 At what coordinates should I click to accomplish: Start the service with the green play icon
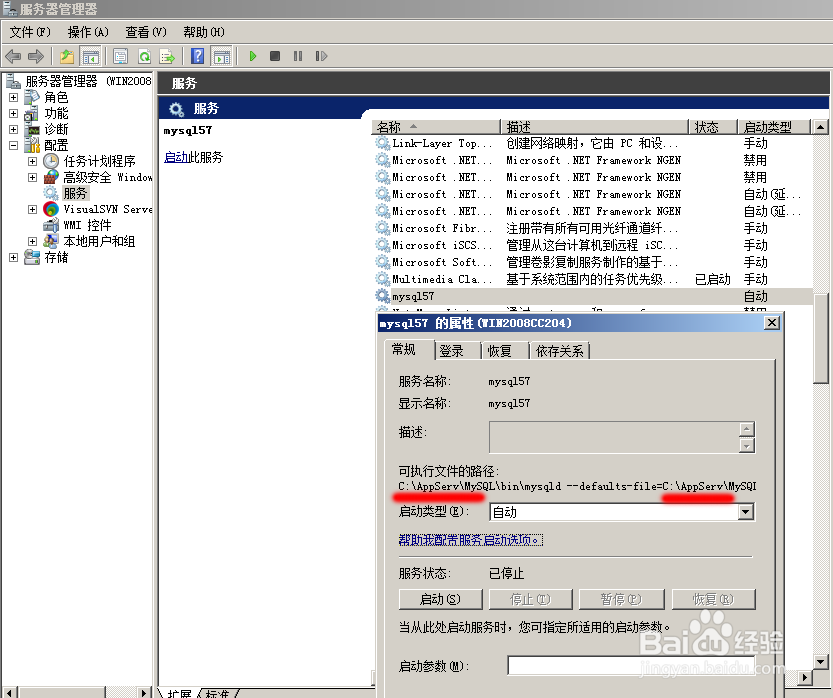click(x=253, y=55)
